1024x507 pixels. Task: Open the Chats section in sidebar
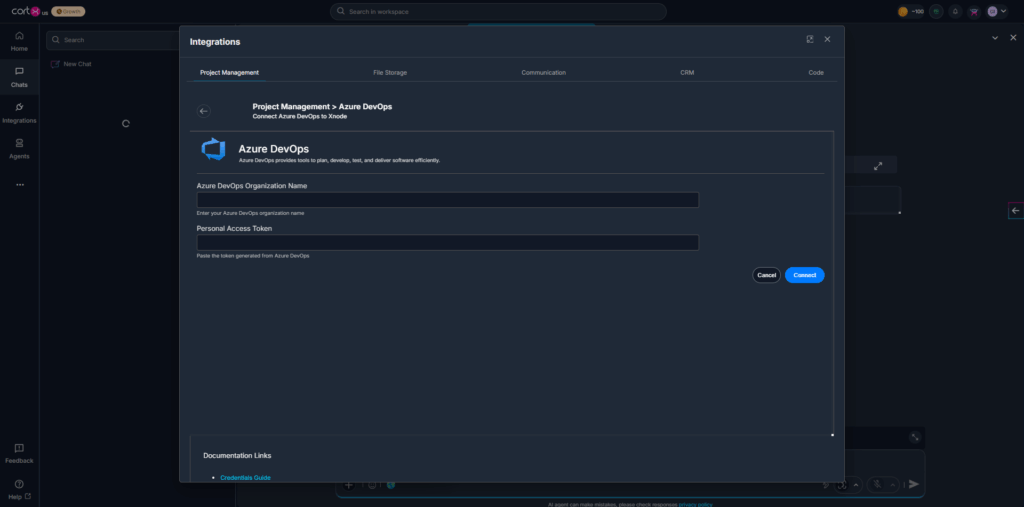[19, 77]
